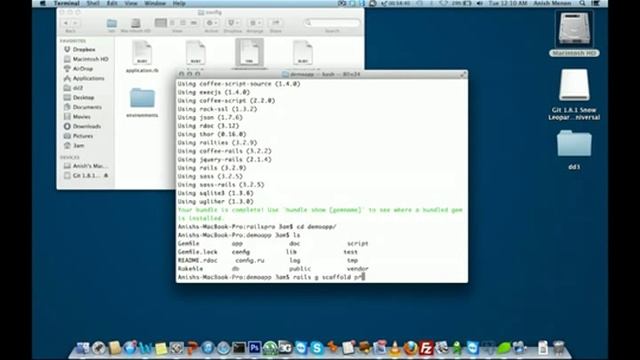The height and width of the screenshot is (360, 640).
Task: Click 'README.rdoc' in the ls output
Action: coord(198,260)
